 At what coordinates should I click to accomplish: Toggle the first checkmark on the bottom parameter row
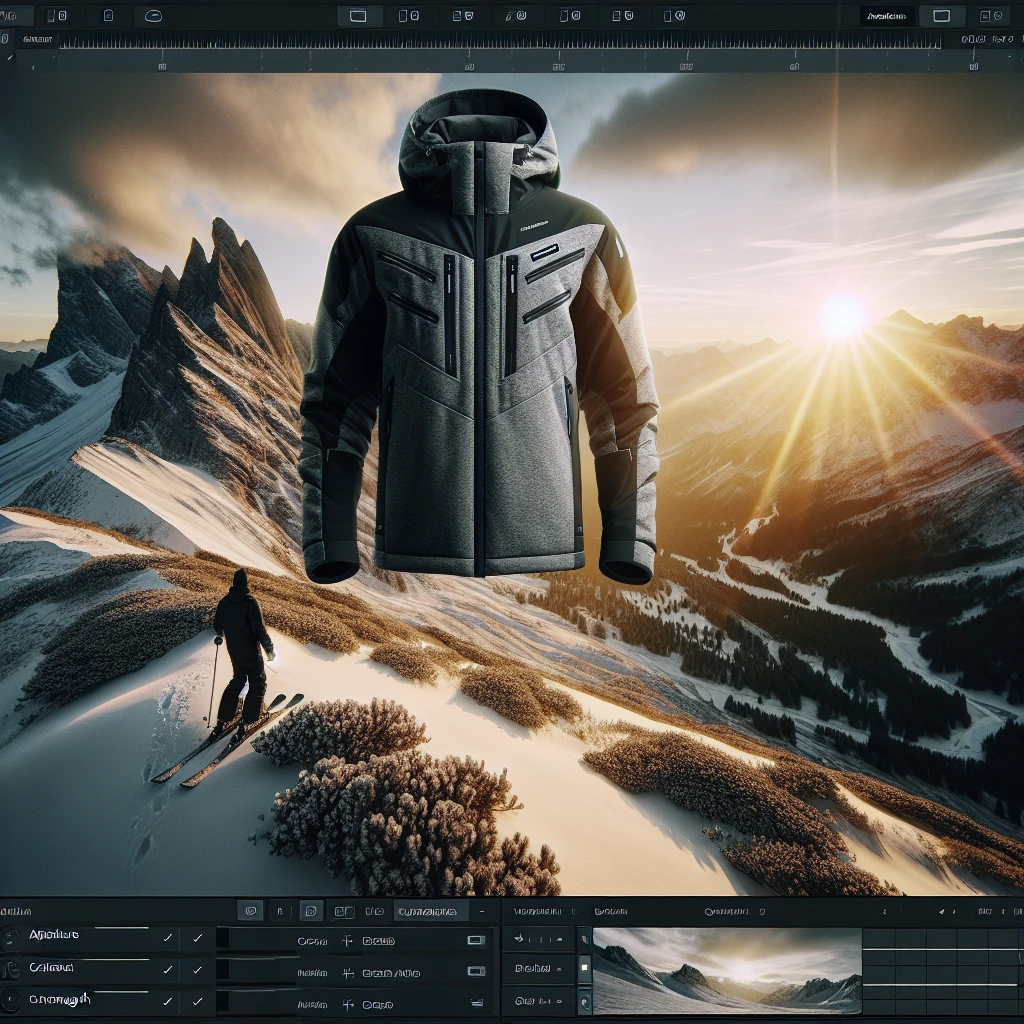pyautogui.click(x=168, y=1001)
